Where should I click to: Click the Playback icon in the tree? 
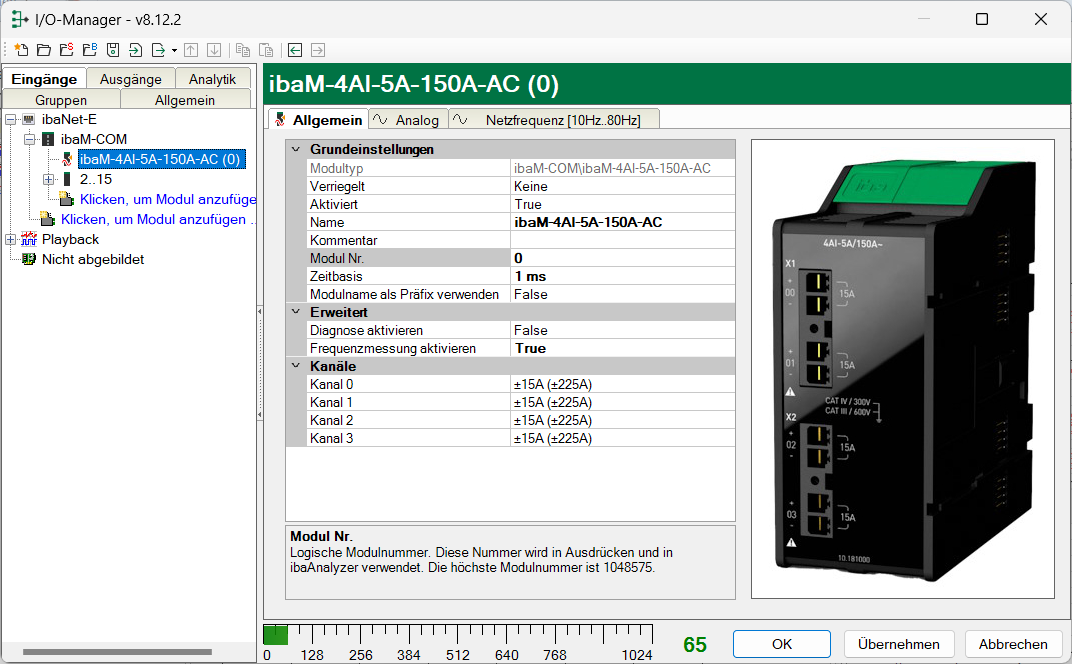(x=28, y=239)
